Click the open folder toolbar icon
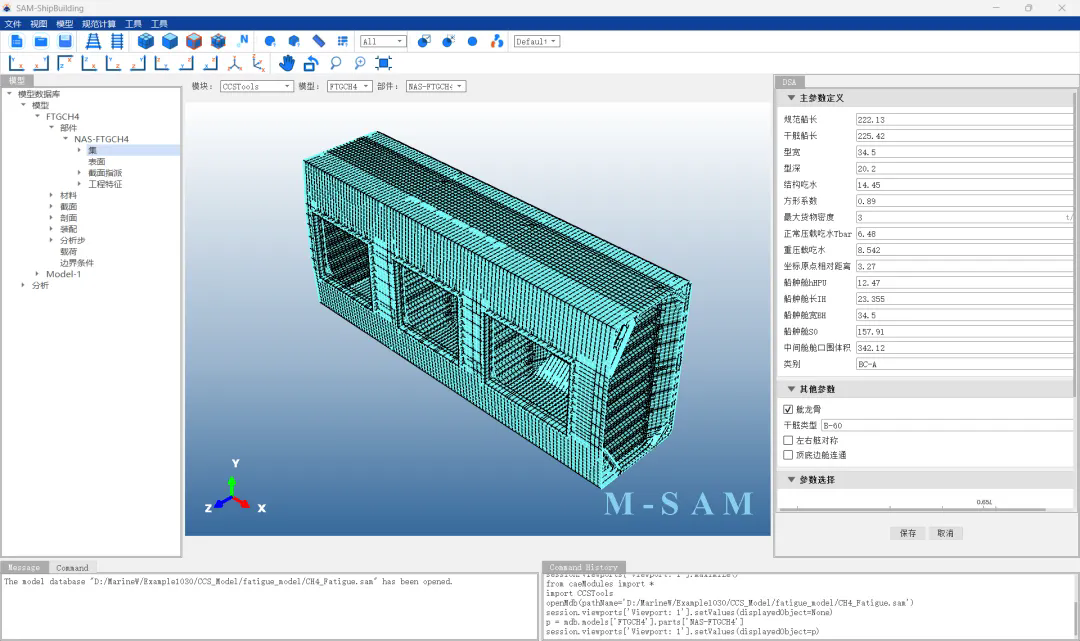1080x641 pixels. [41, 41]
